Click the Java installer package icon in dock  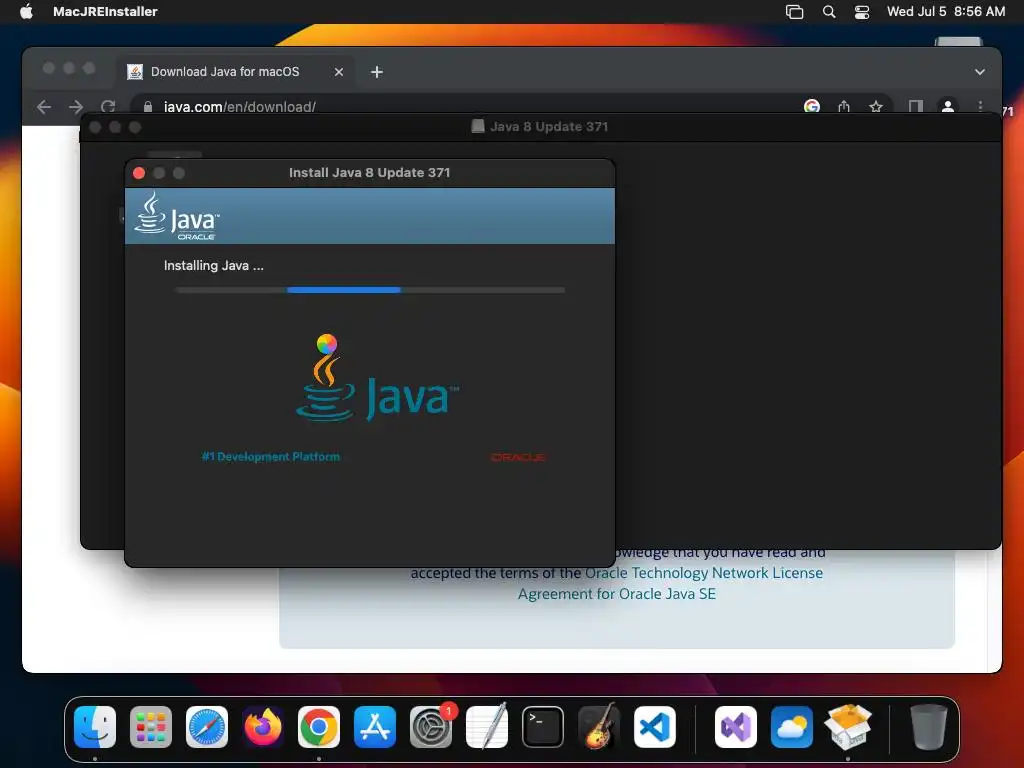[848, 727]
